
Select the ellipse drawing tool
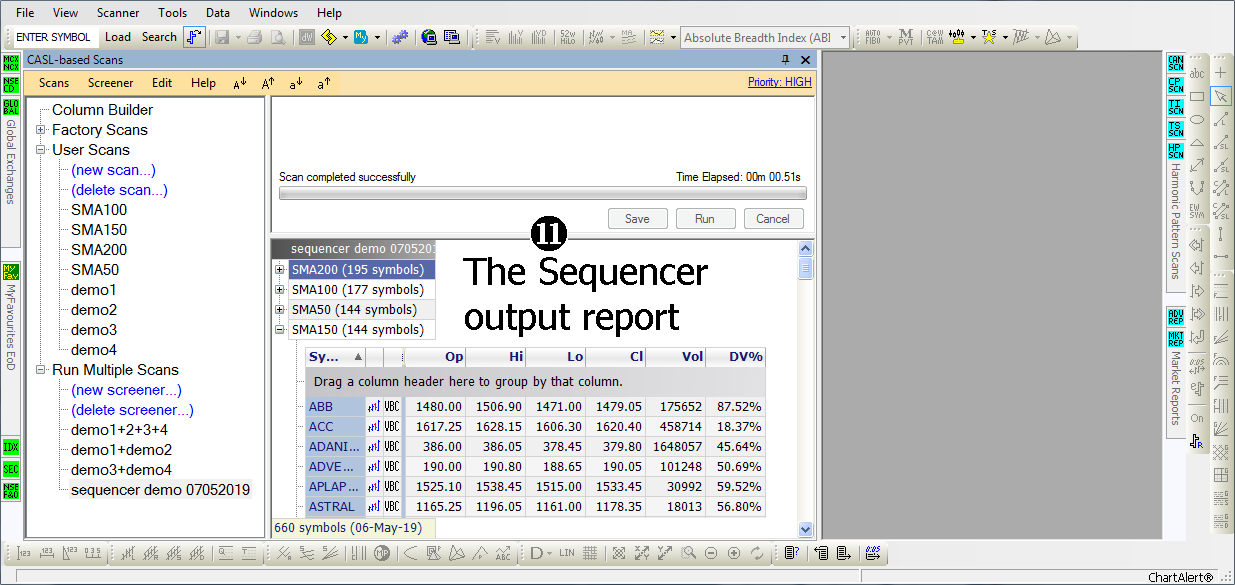coord(1197,119)
